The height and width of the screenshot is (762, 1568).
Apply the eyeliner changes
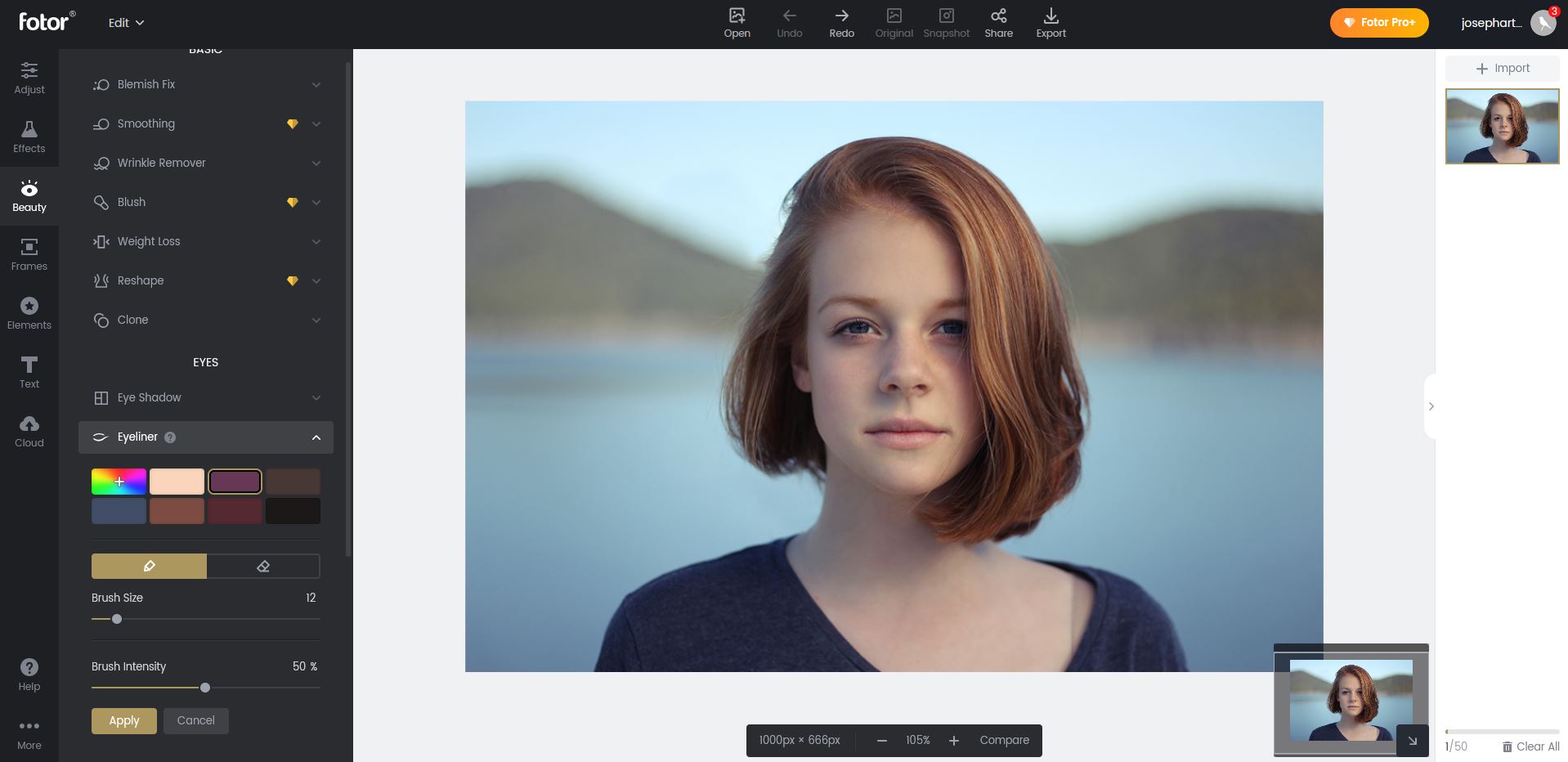[123, 721]
